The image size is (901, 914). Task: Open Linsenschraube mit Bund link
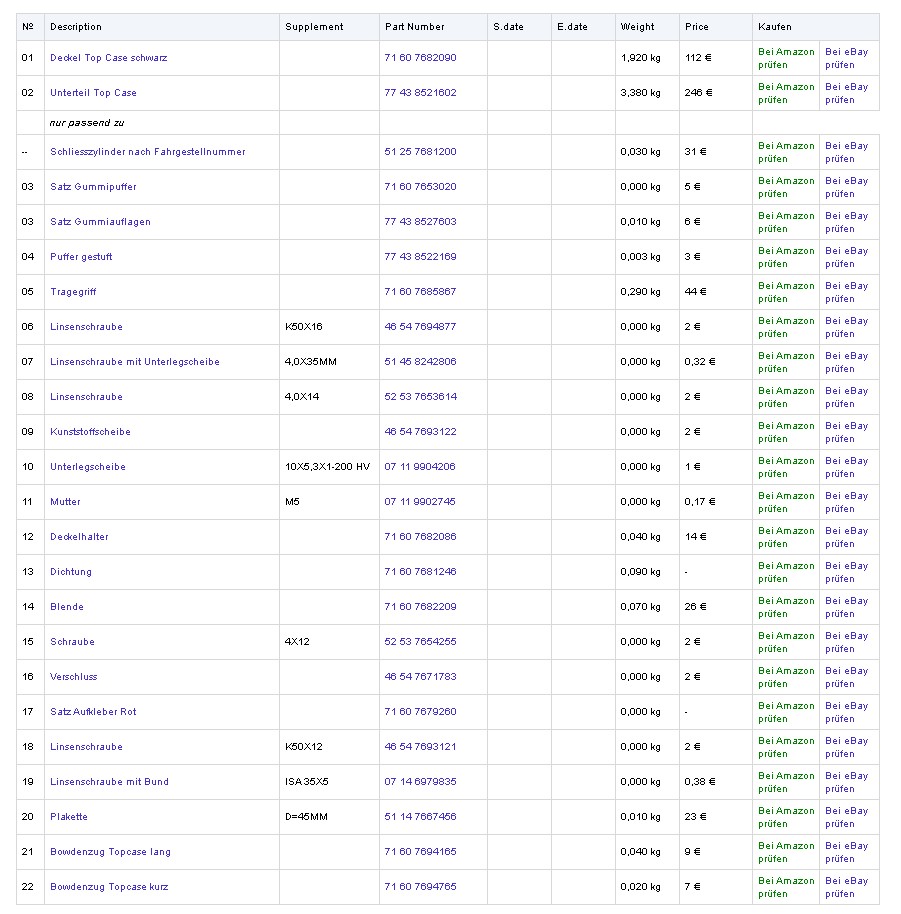tap(109, 782)
